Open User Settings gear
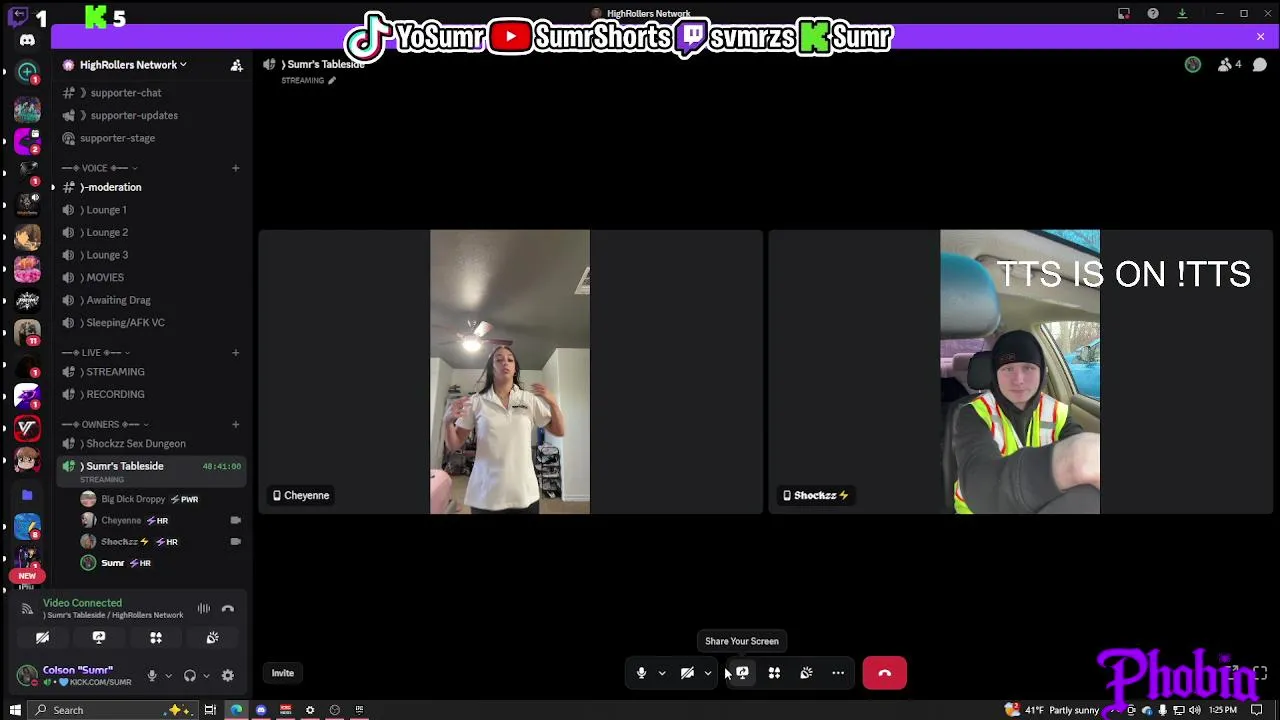The width and height of the screenshot is (1280, 720). pos(228,675)
